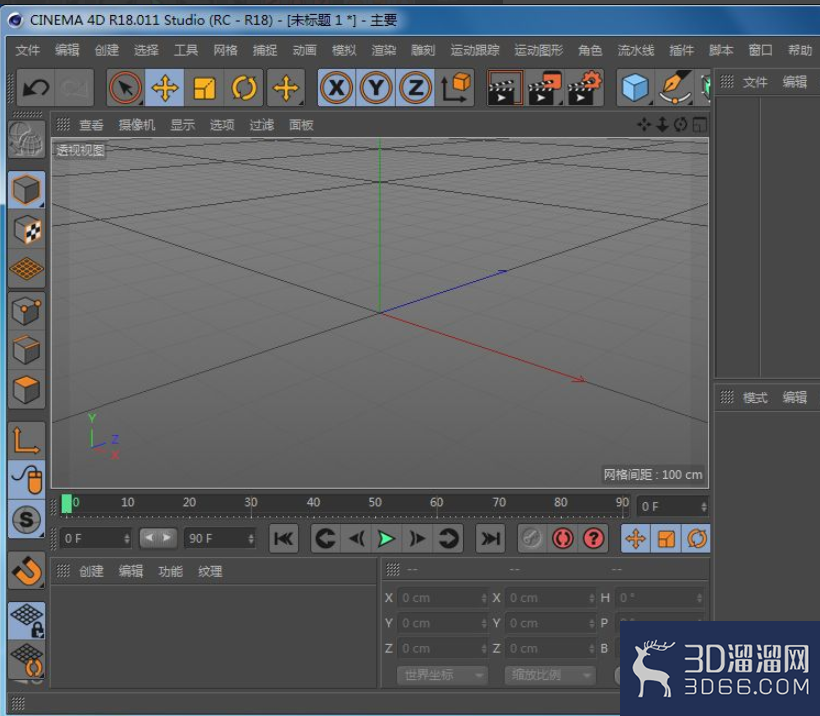The height and width of the screenshot is (716, 820).
Task: Open viewport 面板 menu
Action: click(301, 125)
